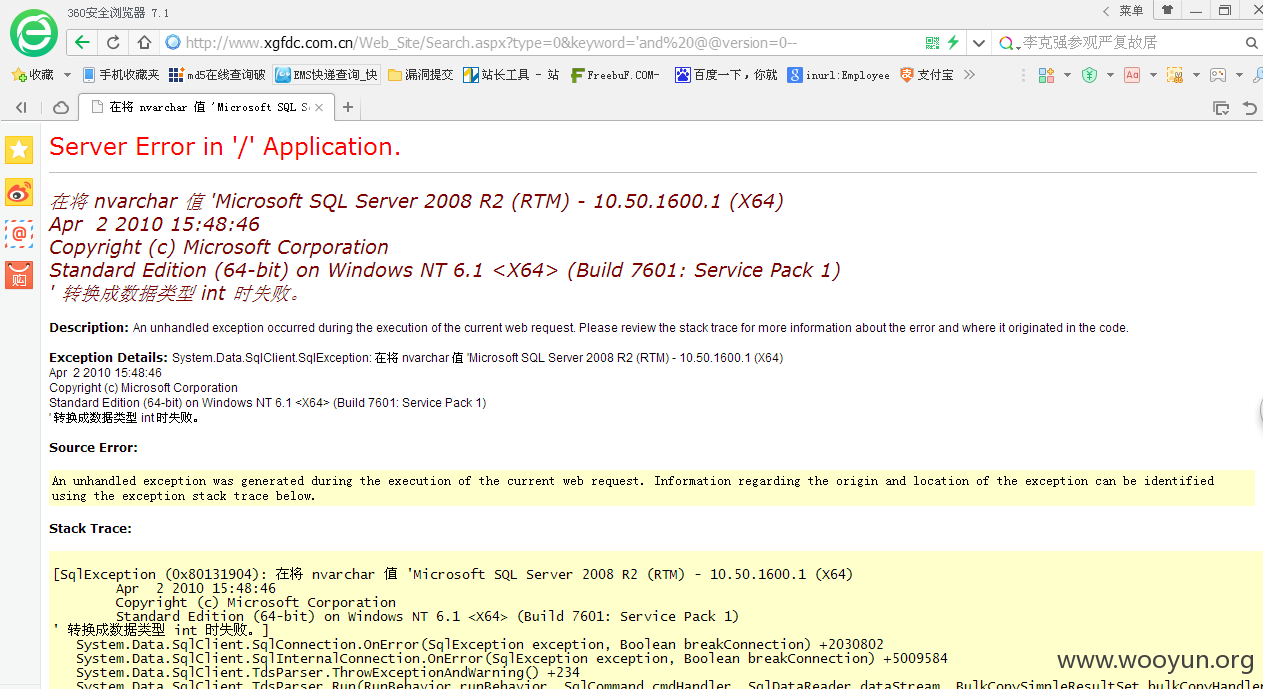The width and height of the screenshot is (1263, 689).
Task: Open the shopping bag sidebar icon
Action: [19, 275]
